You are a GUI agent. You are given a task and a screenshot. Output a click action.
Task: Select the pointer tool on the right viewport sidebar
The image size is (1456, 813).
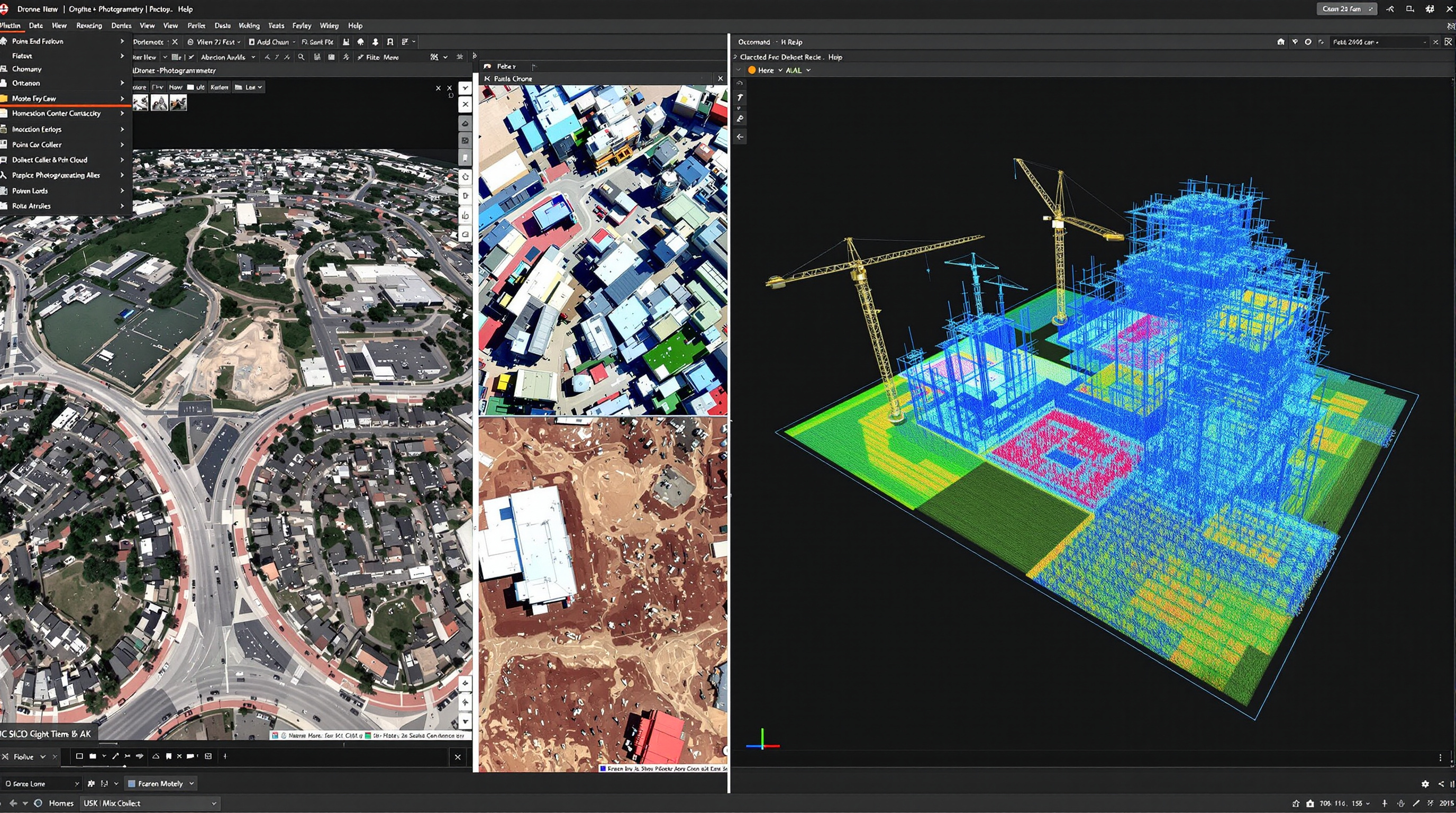(x=739, y=97)
